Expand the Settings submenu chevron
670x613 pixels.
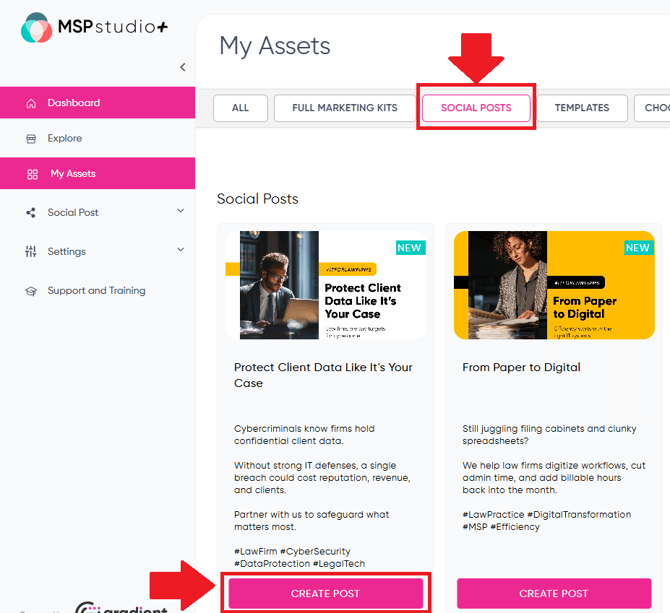click(181, 250)
